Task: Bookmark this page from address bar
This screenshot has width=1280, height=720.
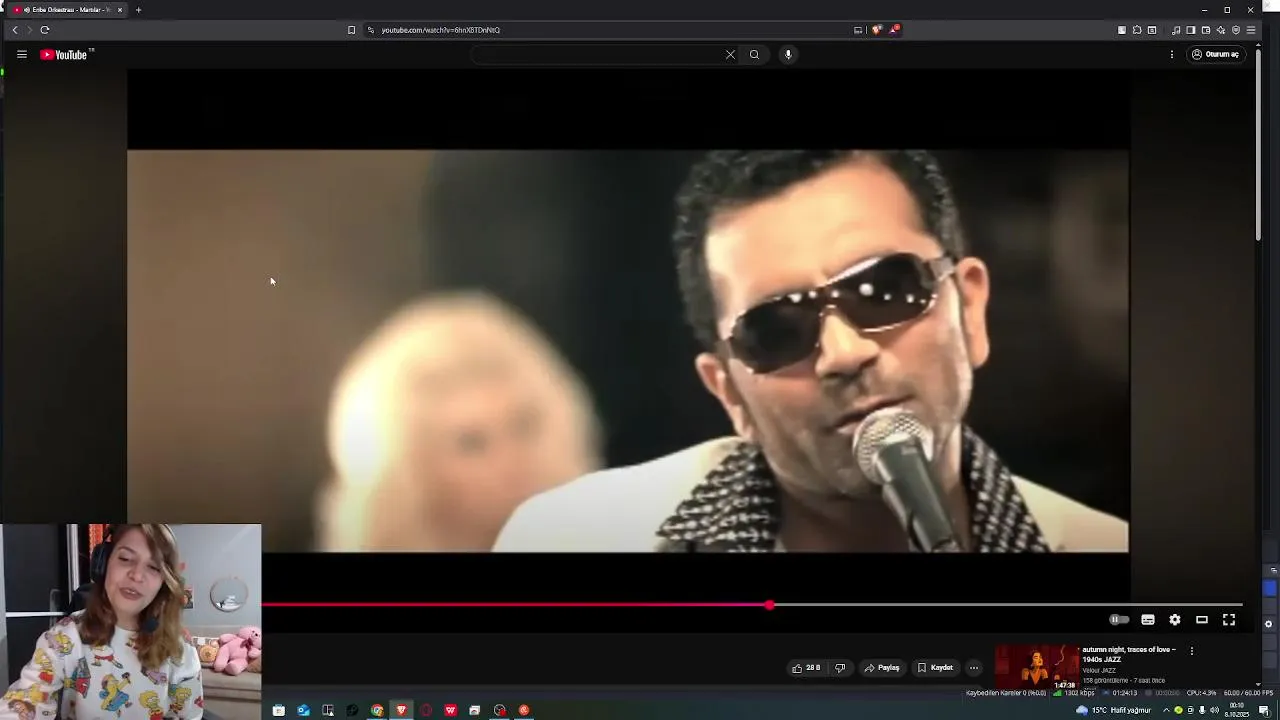Action: [351, 30]
